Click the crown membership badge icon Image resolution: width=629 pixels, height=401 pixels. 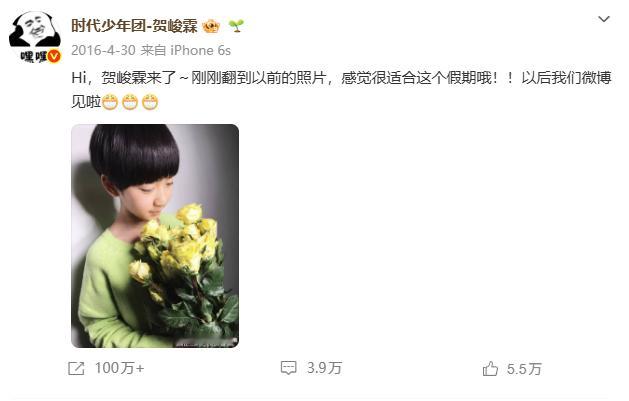[211, 26]
